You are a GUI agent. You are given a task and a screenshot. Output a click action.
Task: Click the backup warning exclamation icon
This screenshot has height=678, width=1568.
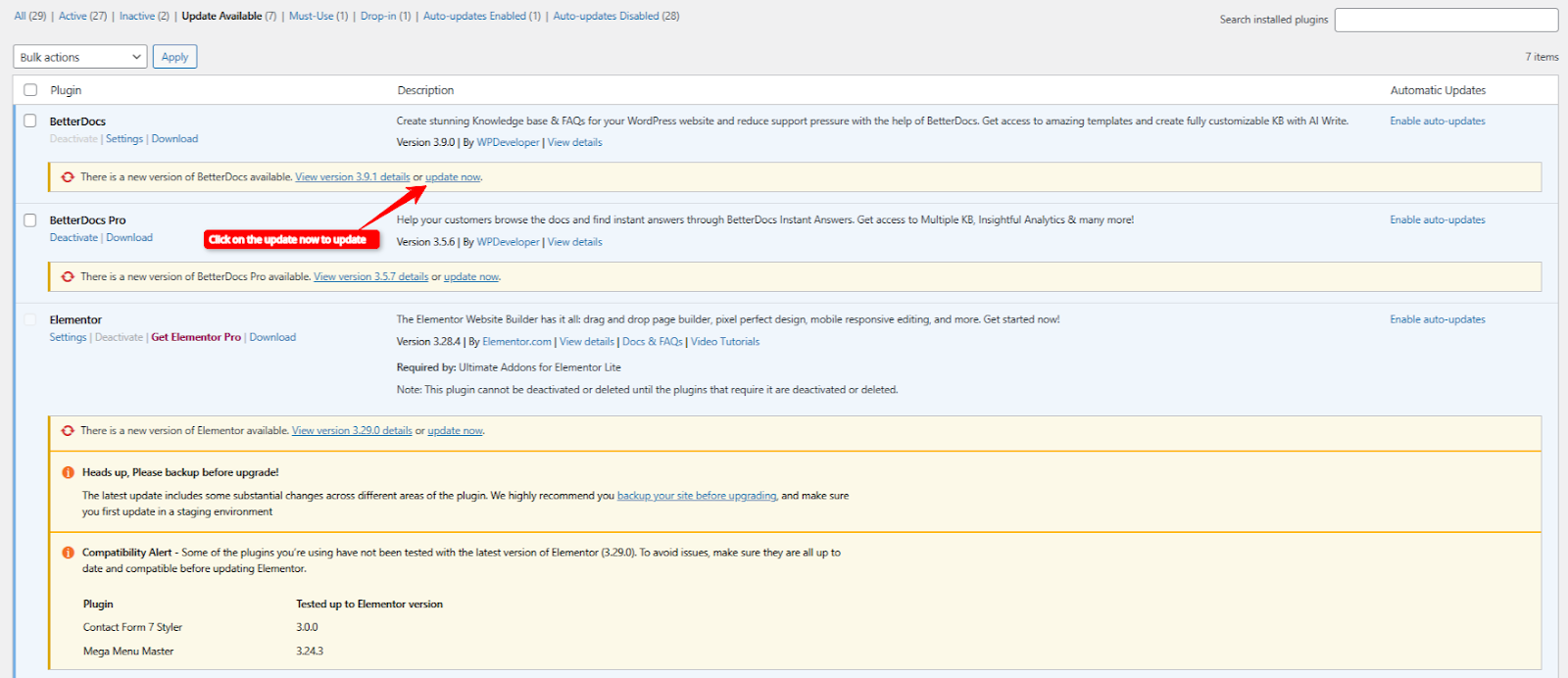point(68,472)
